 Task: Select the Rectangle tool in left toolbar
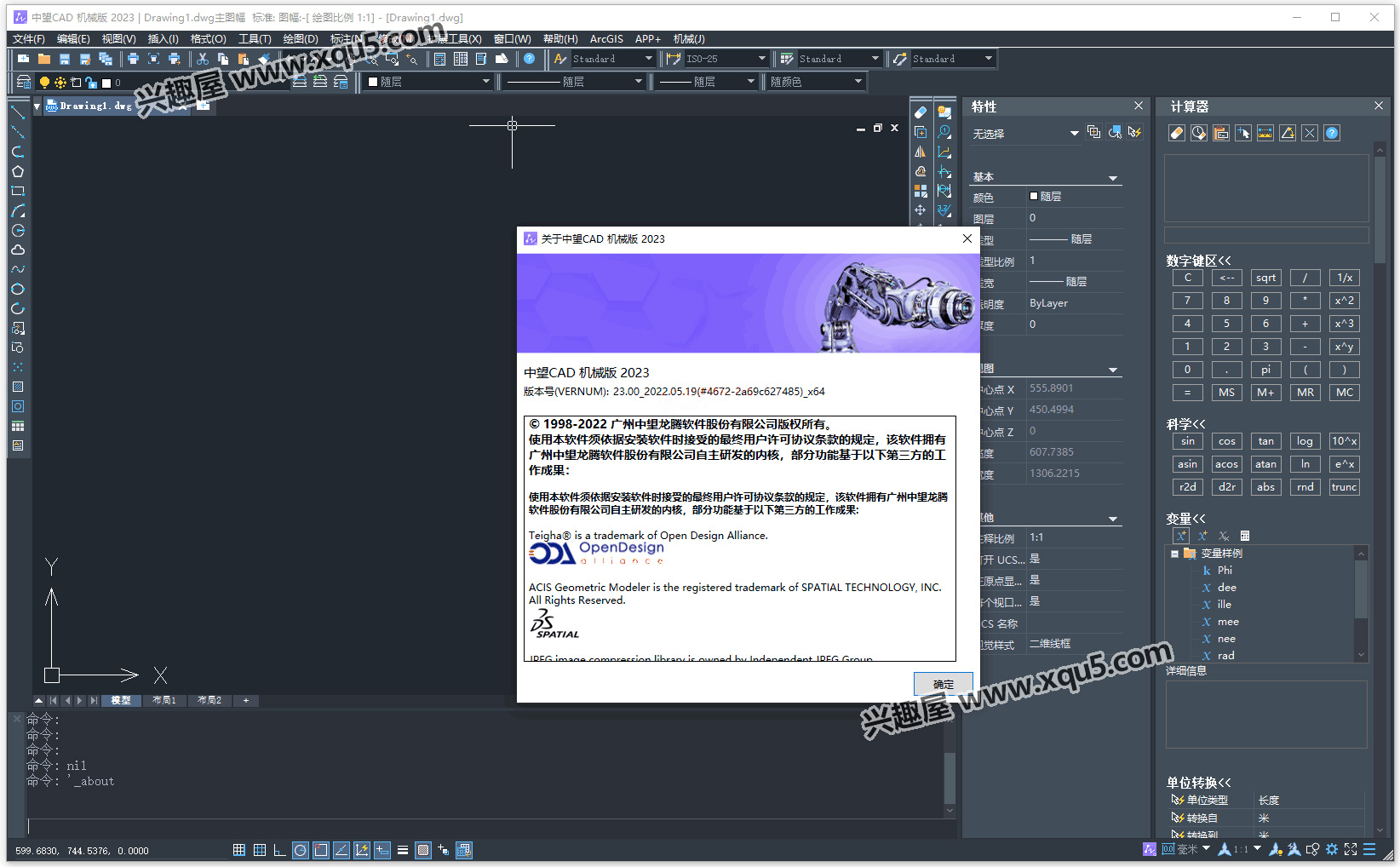18,191
